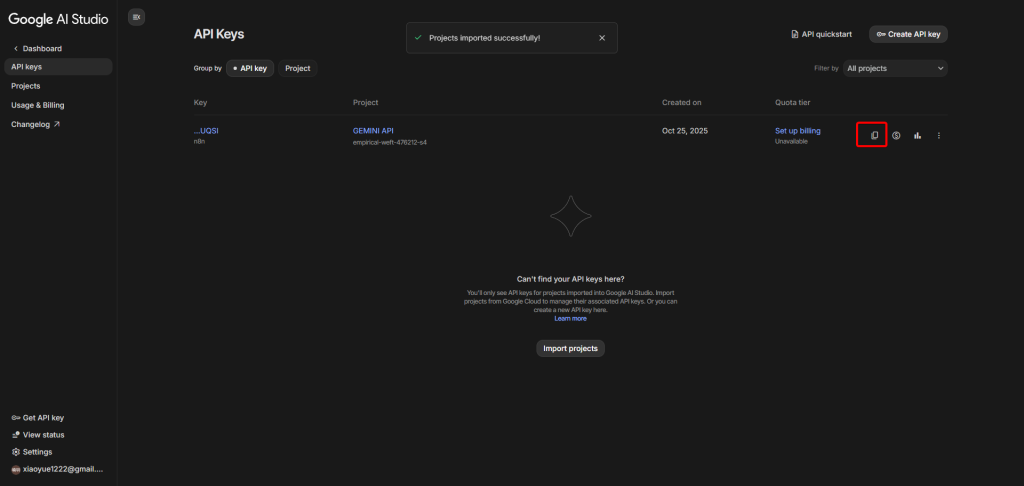Screen dimensions: 1024x486
Task: Click the Create API key button
Action: pos(907,34)
